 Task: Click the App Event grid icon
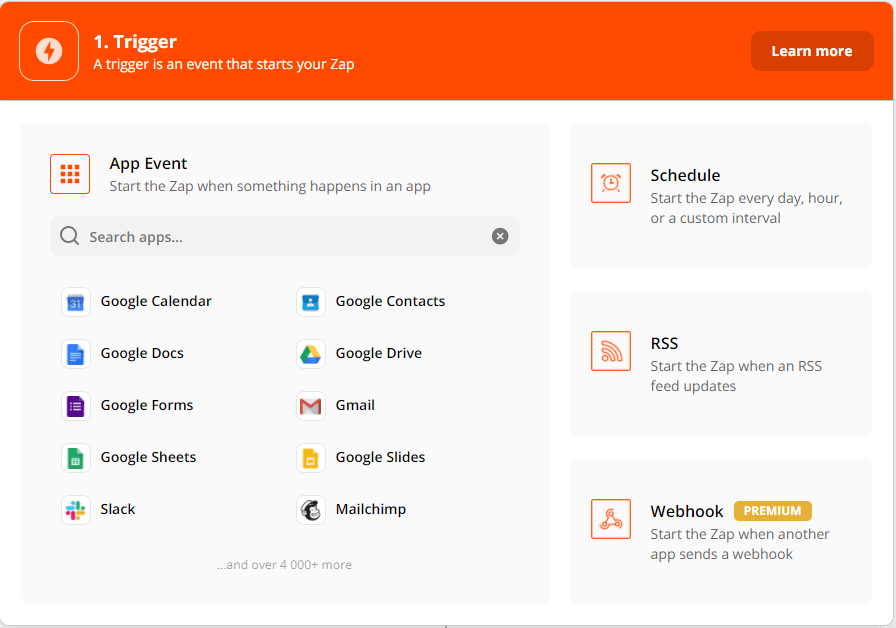[x=70, y=174]
